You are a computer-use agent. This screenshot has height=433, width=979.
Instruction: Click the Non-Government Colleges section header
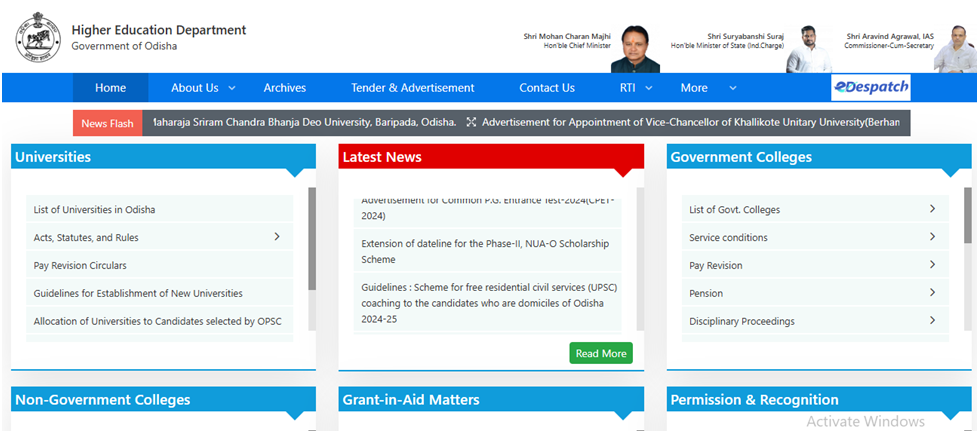163,399
